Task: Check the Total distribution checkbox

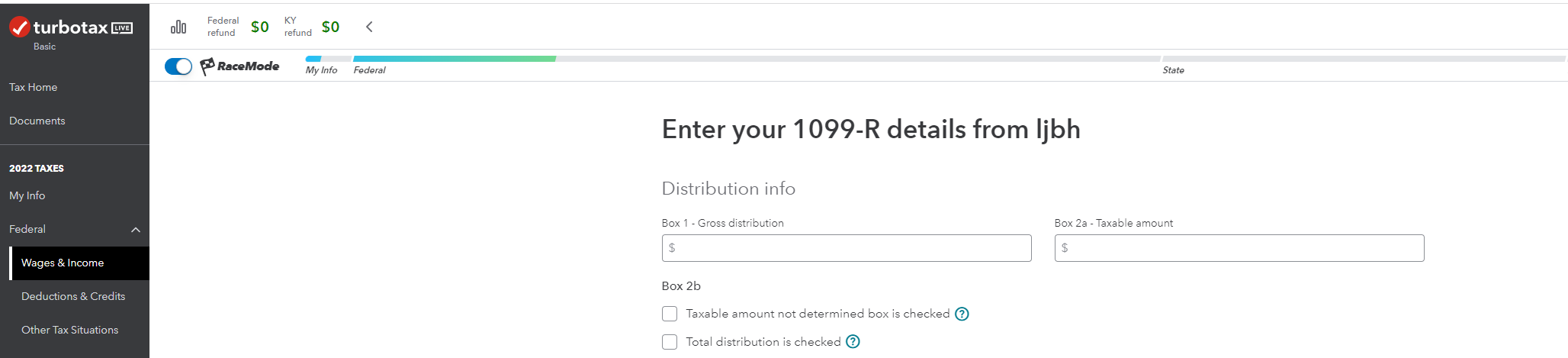Action: 670,342
